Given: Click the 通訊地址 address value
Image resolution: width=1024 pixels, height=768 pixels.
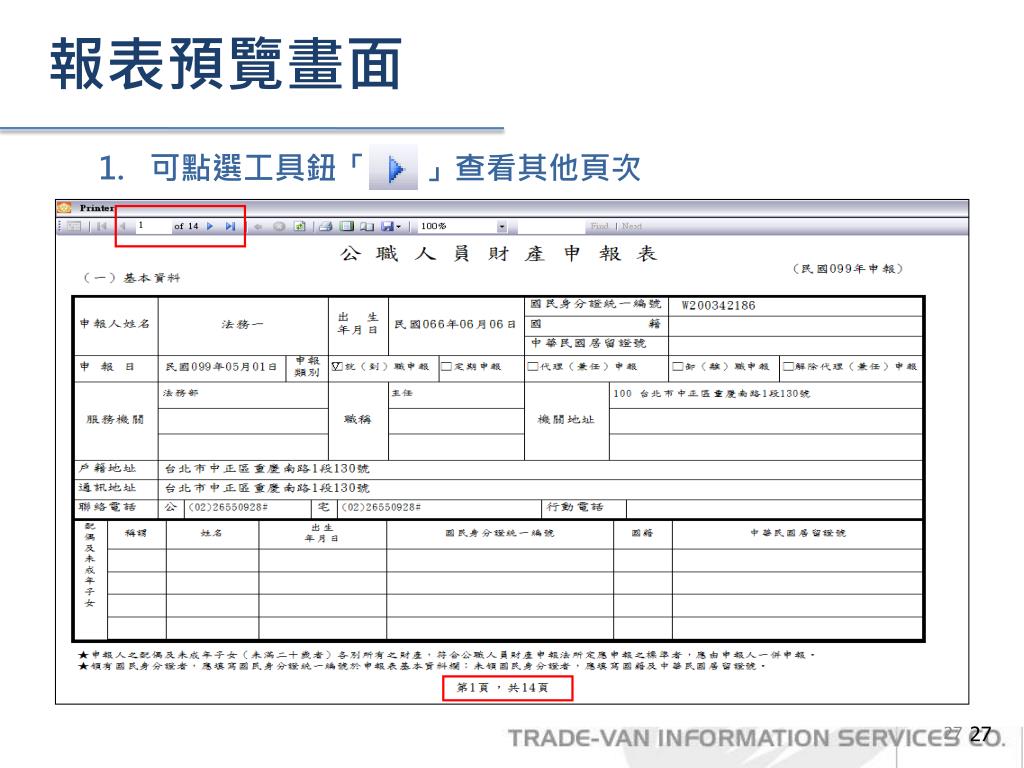Looking at the screenshot, I should (267, 488).
